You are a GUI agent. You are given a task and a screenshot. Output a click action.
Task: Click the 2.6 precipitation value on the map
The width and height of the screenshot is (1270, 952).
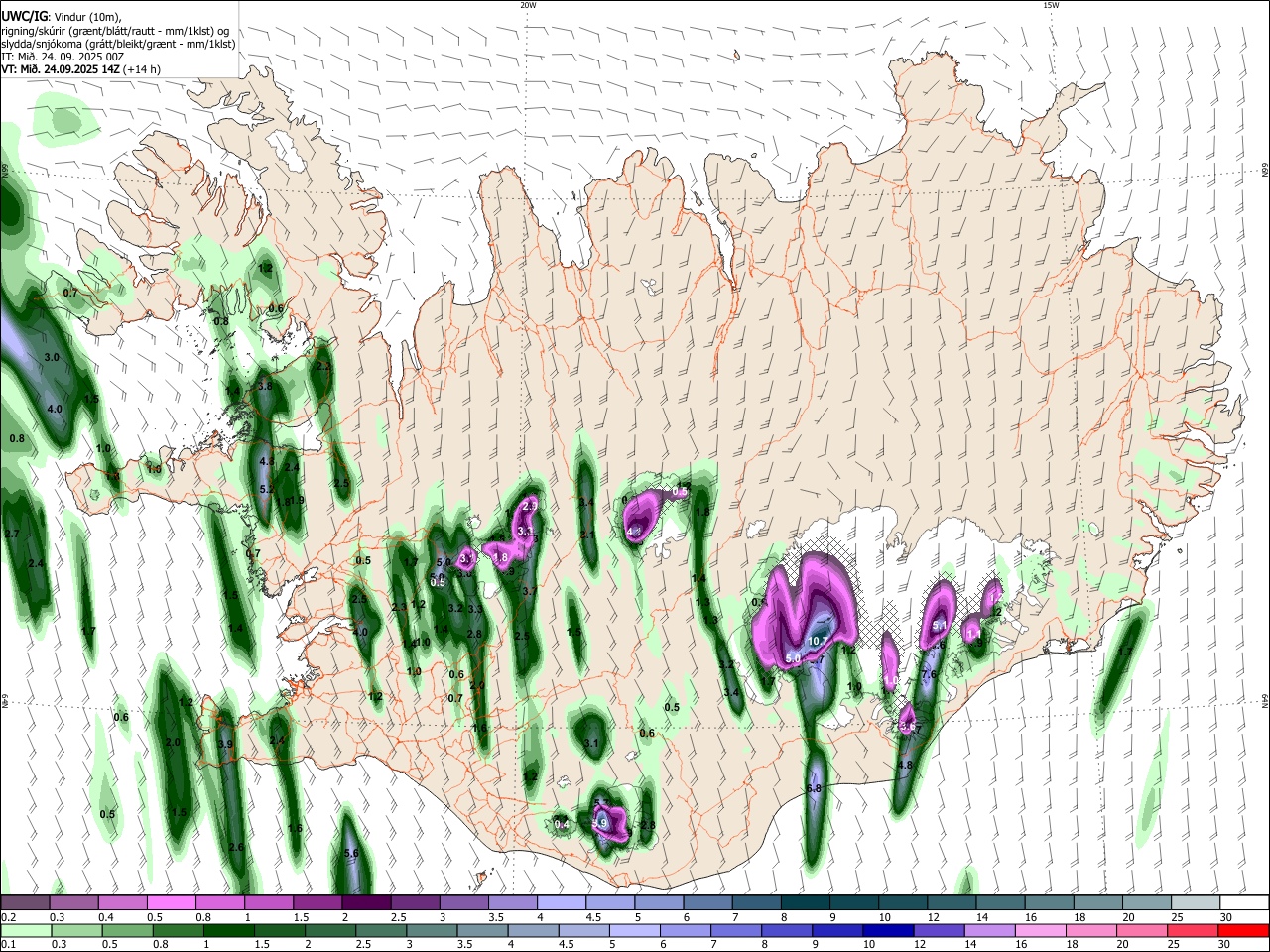coord(236,847)
